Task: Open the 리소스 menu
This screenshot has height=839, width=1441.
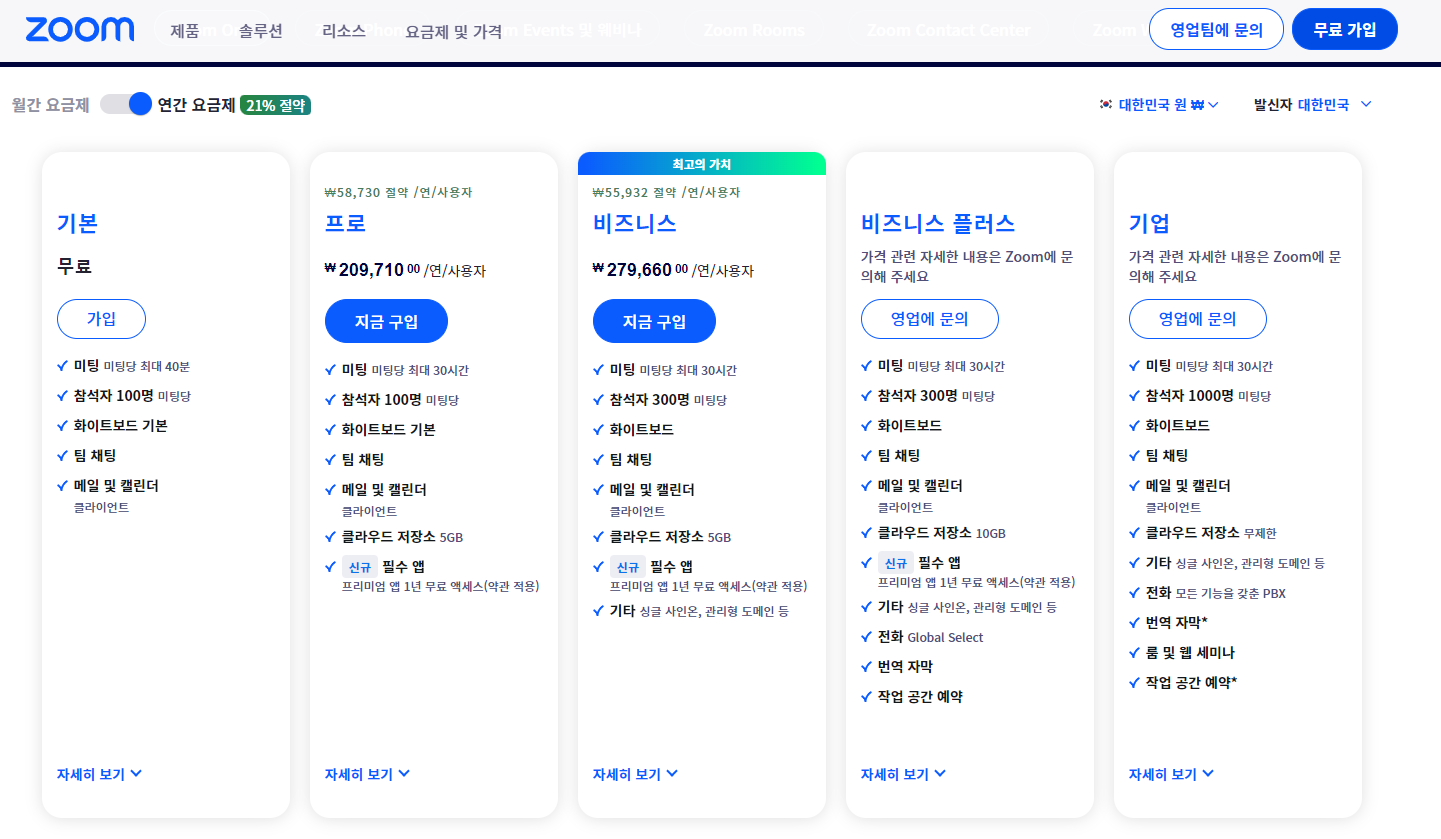Action: point(343,31)
